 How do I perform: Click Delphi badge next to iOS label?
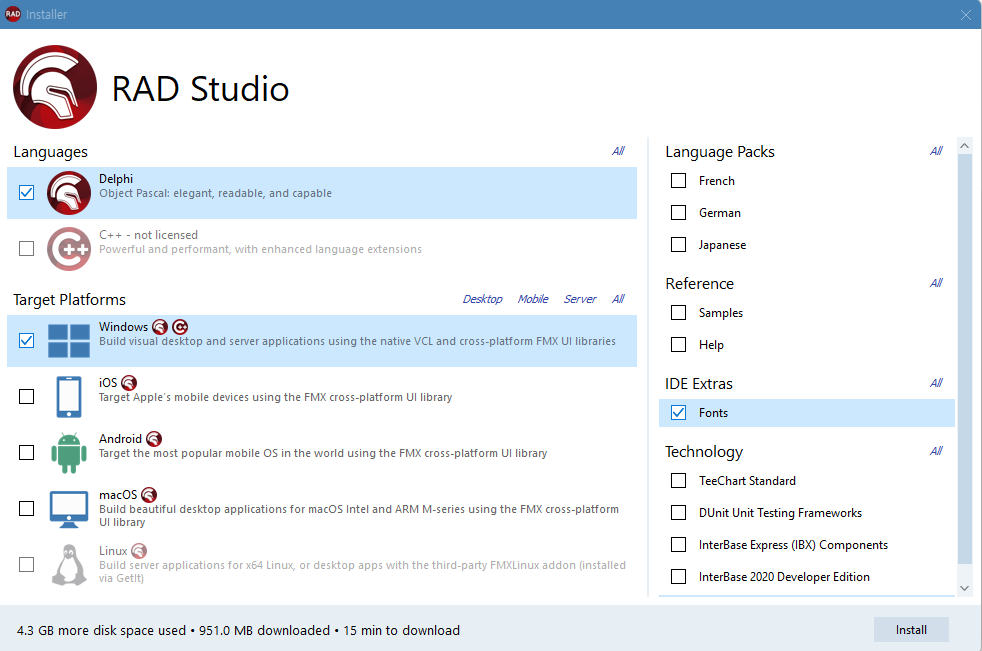(x=129, y=383)
